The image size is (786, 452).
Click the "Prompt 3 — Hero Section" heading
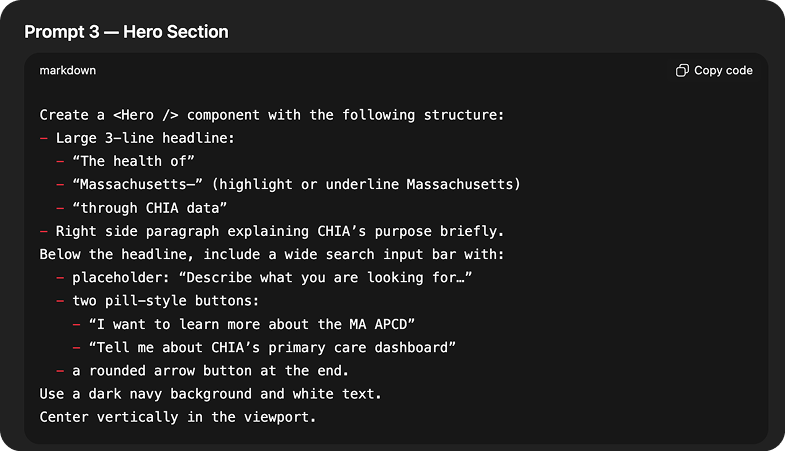tap(126, 32)
